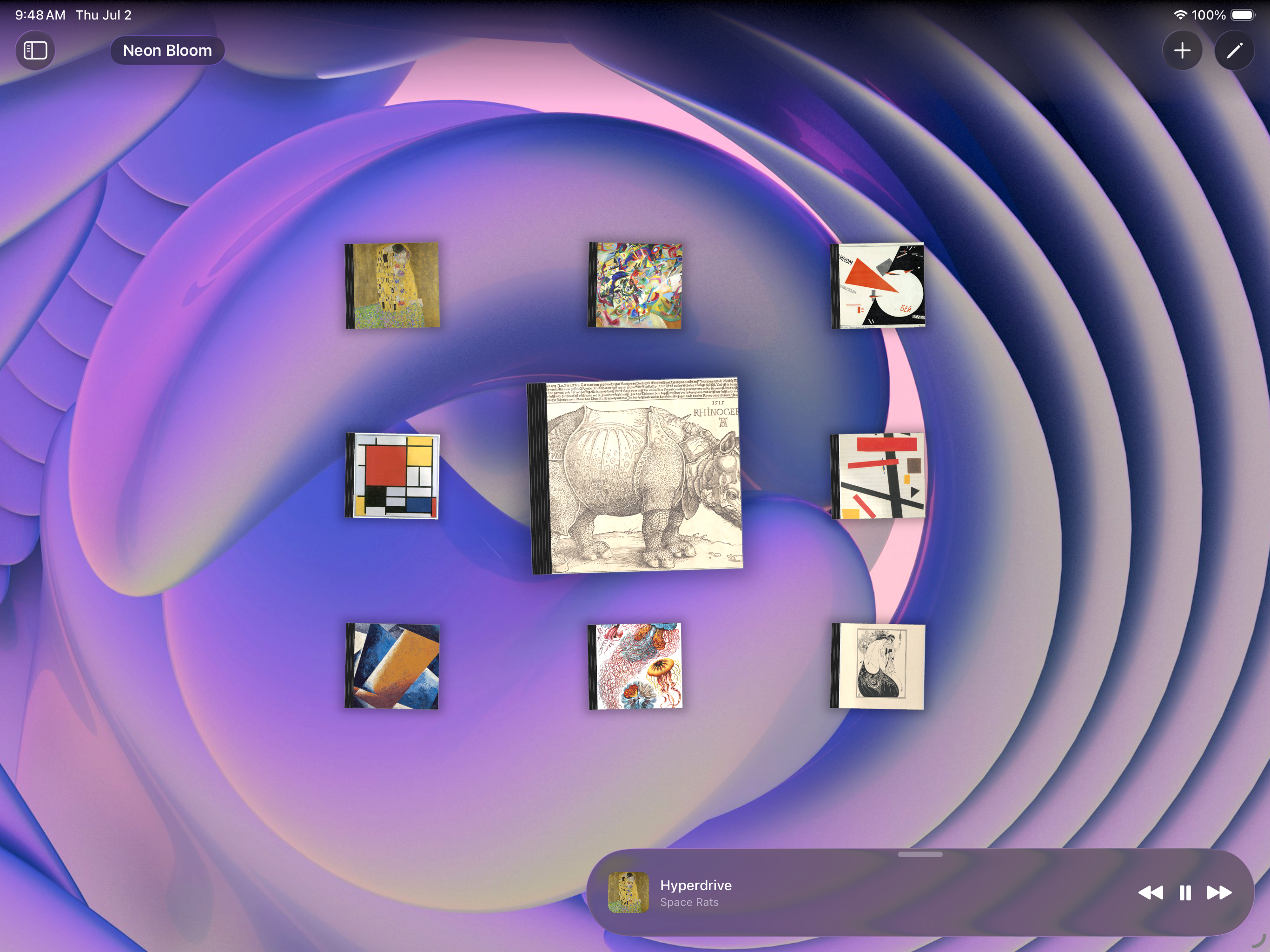Open the Kandinsky colorful abstract album

pyautogui.click(x=635, y=285)
